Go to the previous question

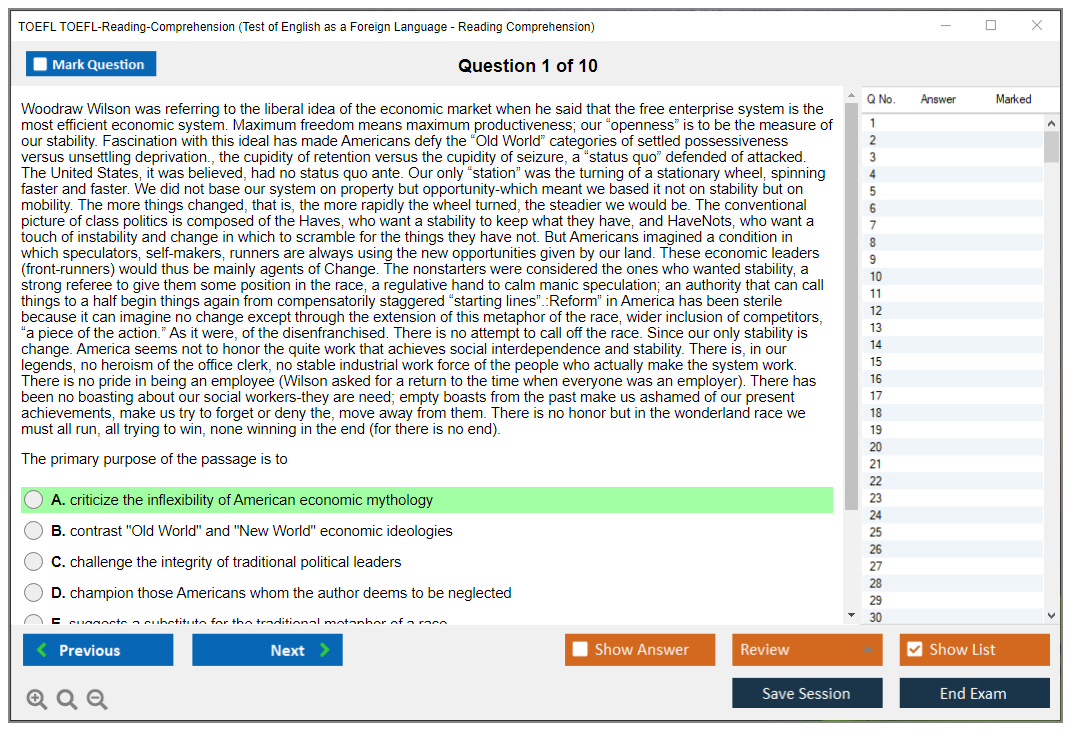[x=98, y=650]
